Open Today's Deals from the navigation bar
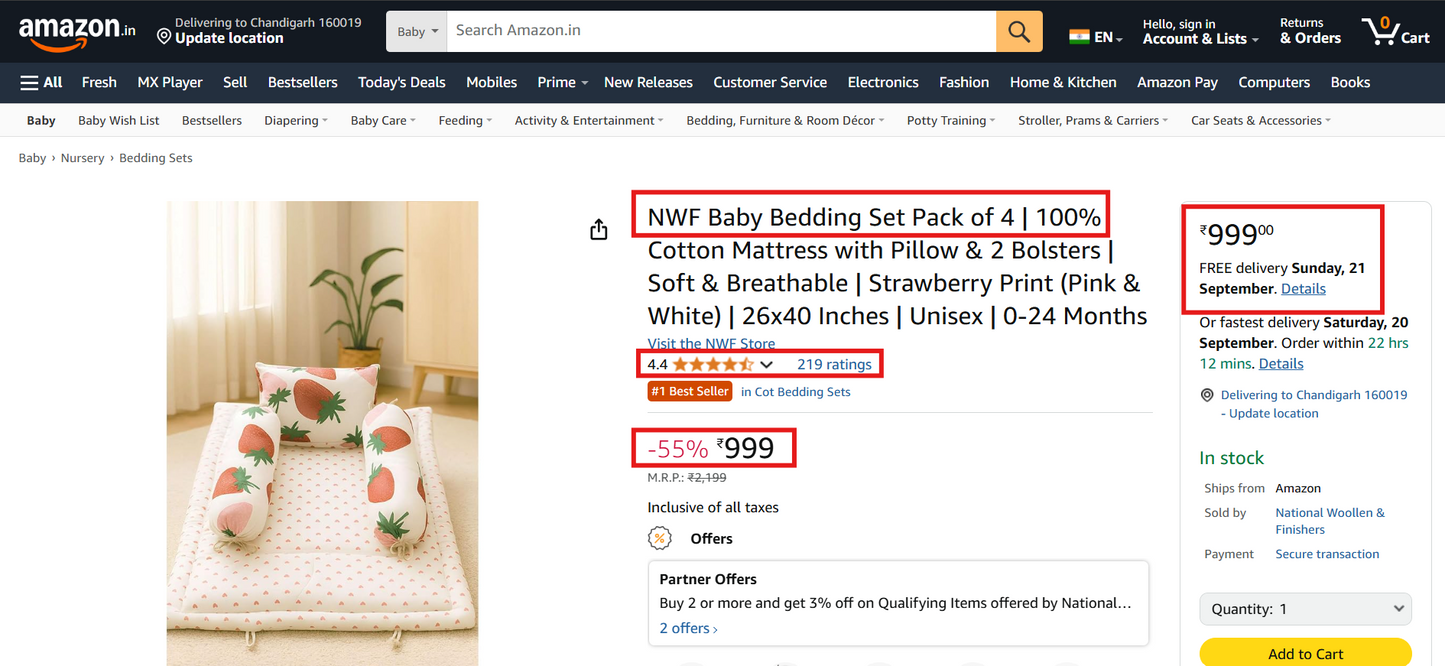Screen dimensions: 1445x666 pyautogui.click(x=401, y=82)
